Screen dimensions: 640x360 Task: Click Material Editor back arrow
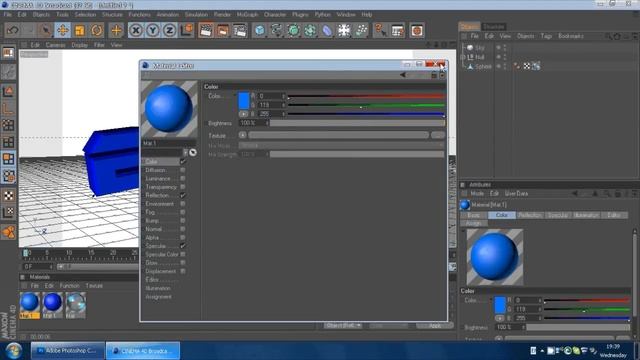(403, 75)
